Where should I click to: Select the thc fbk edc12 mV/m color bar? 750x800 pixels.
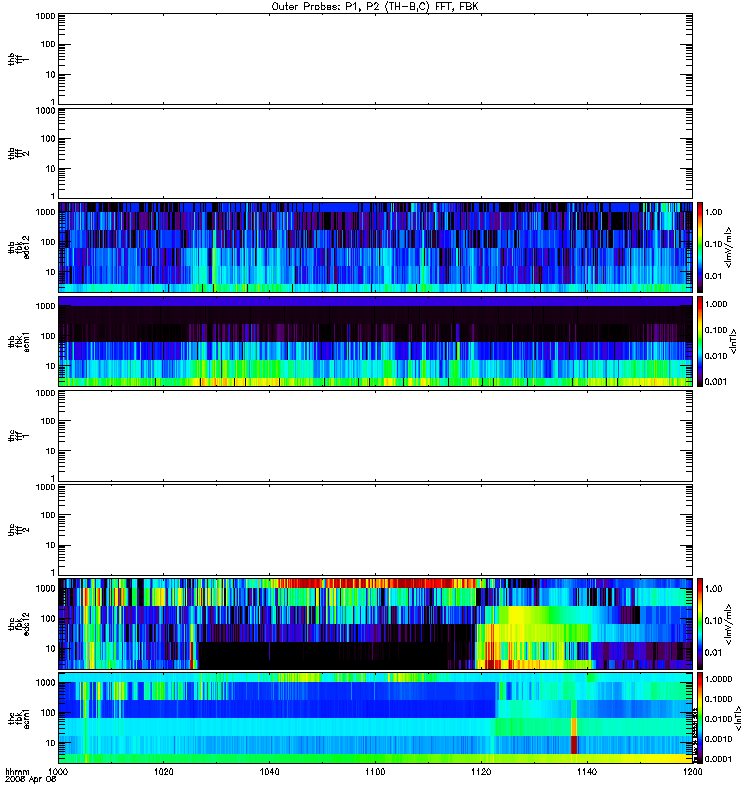click(700, 623)
